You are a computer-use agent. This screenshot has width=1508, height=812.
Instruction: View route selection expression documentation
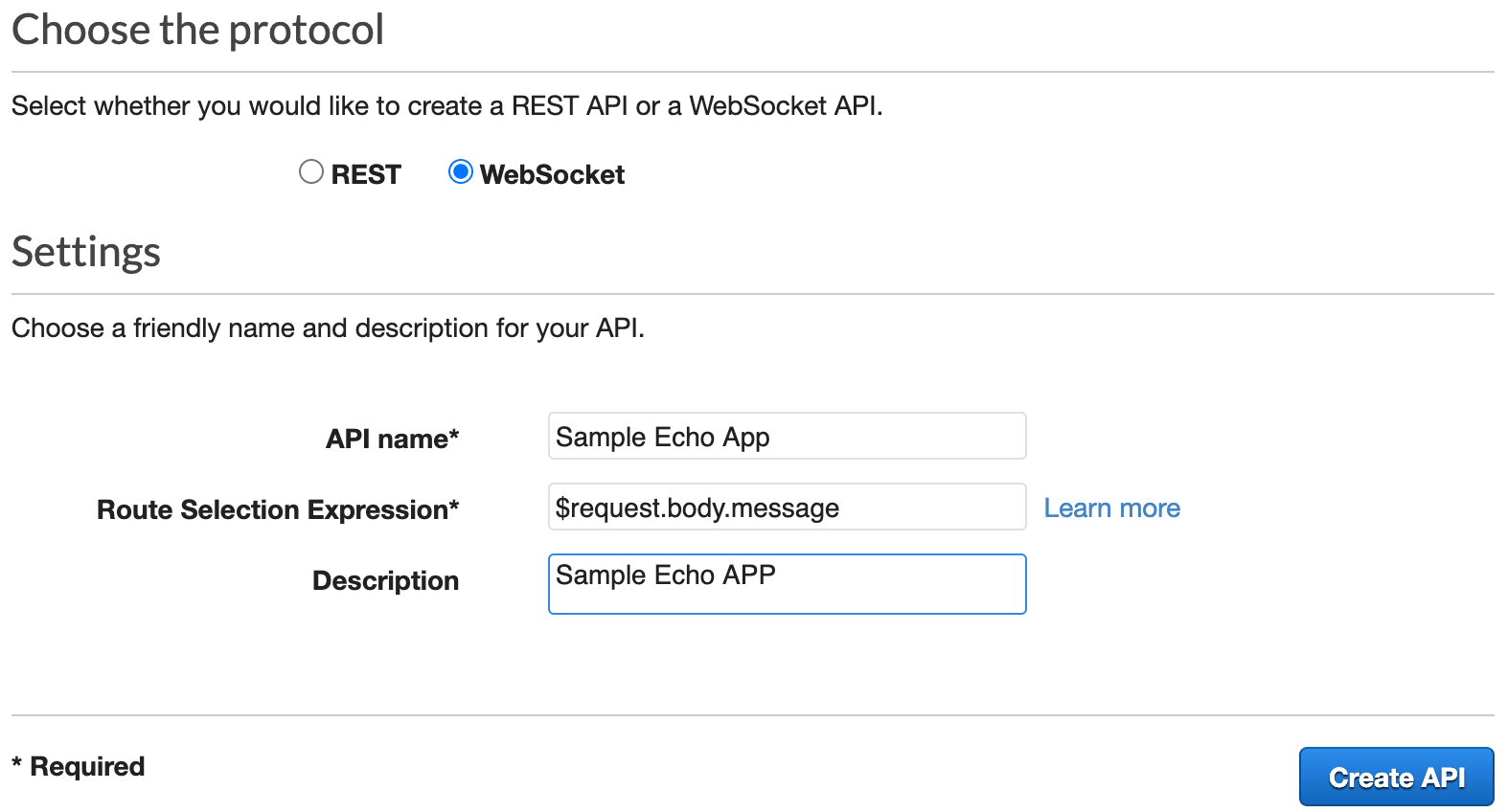[1111, 507]
